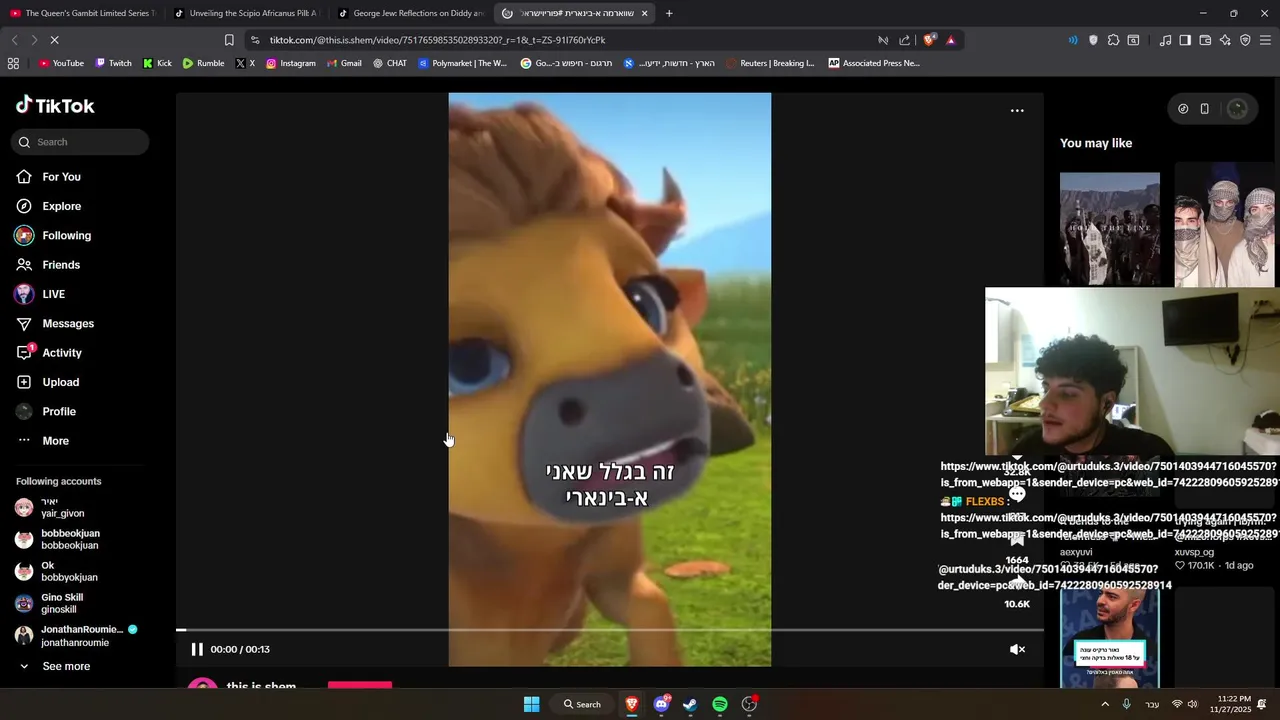Click the get-app phone icon
Viewport: 1280px width, 720px height.
click(x=1204, y=109)
